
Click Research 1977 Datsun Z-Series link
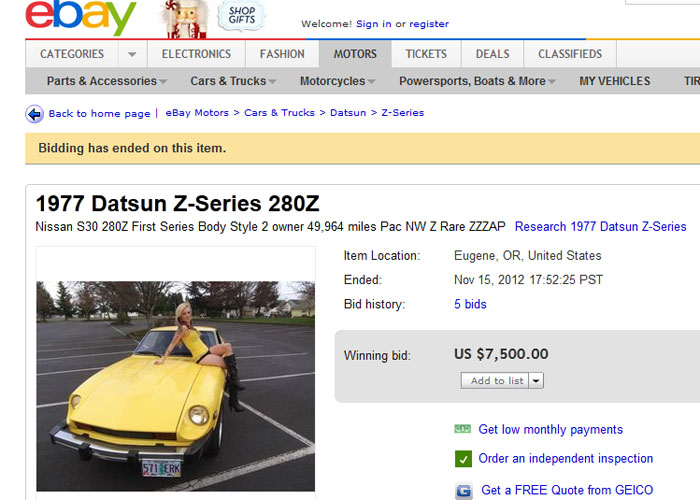[x=600, y=227]
